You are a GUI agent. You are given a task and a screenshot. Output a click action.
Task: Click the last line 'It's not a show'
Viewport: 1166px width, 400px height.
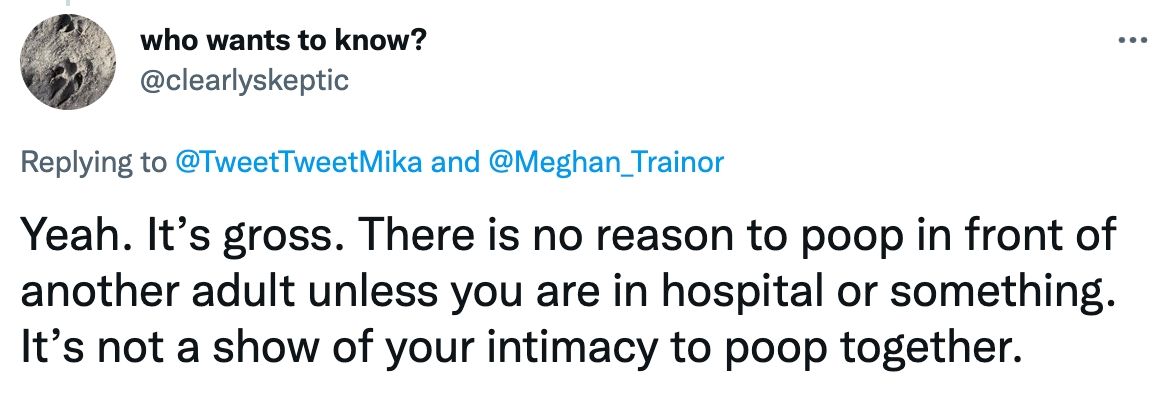[518, 347]
